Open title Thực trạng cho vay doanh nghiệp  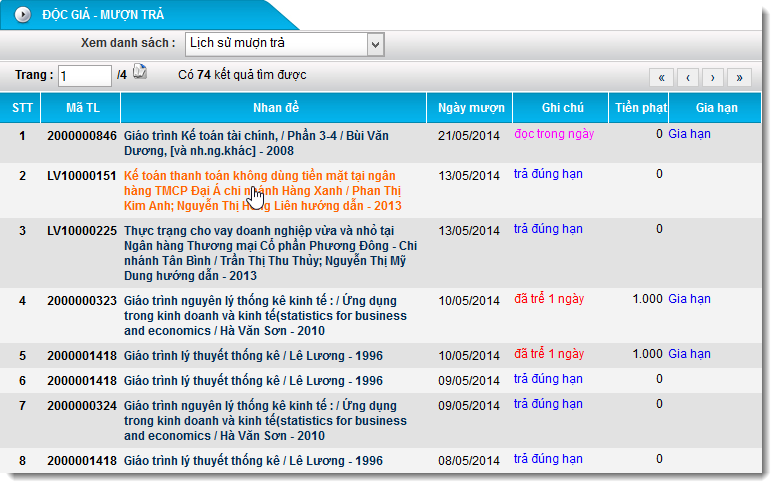pyautogui.click(x=271, y=253)
